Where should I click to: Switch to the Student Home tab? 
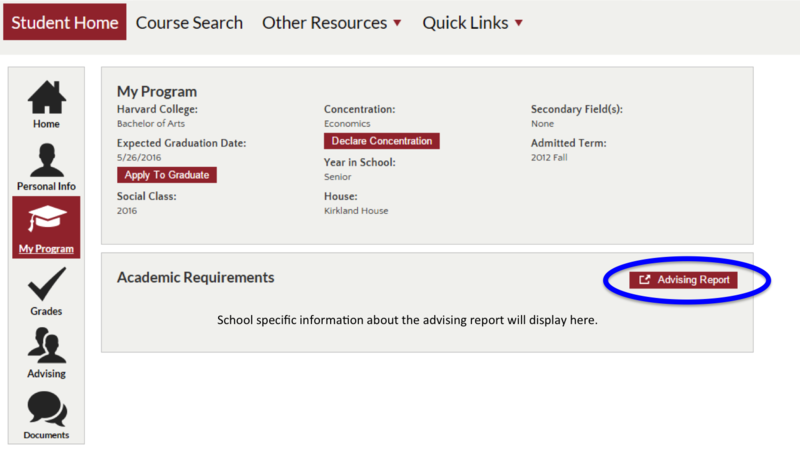pos(65,22)
